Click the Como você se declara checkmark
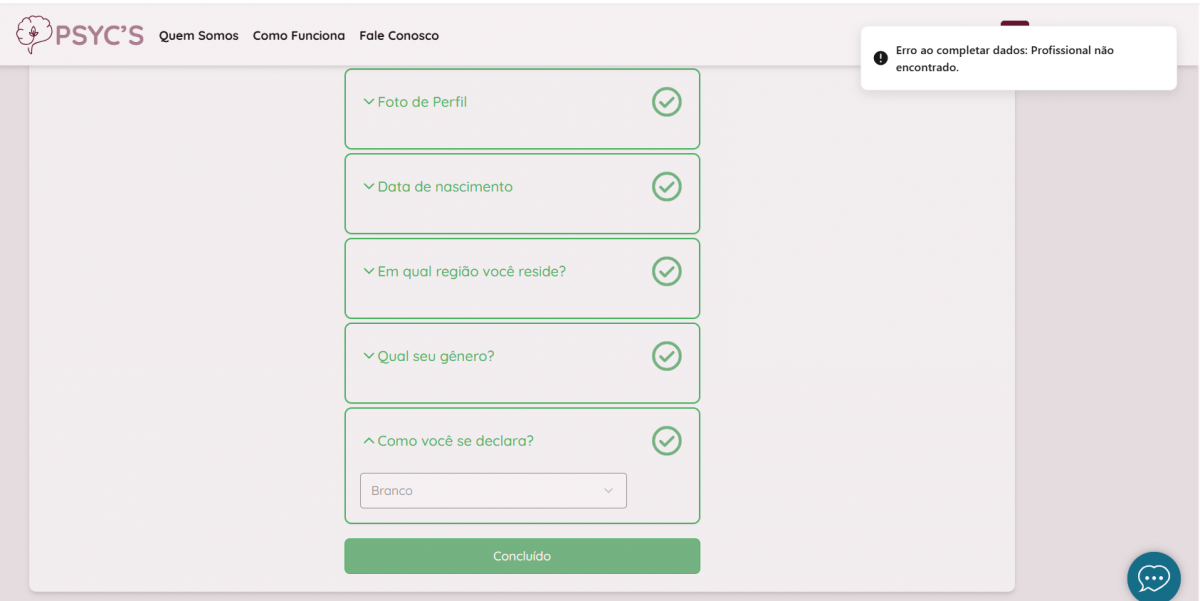The width and height of the screenshot is (1200, 601). 667,441
